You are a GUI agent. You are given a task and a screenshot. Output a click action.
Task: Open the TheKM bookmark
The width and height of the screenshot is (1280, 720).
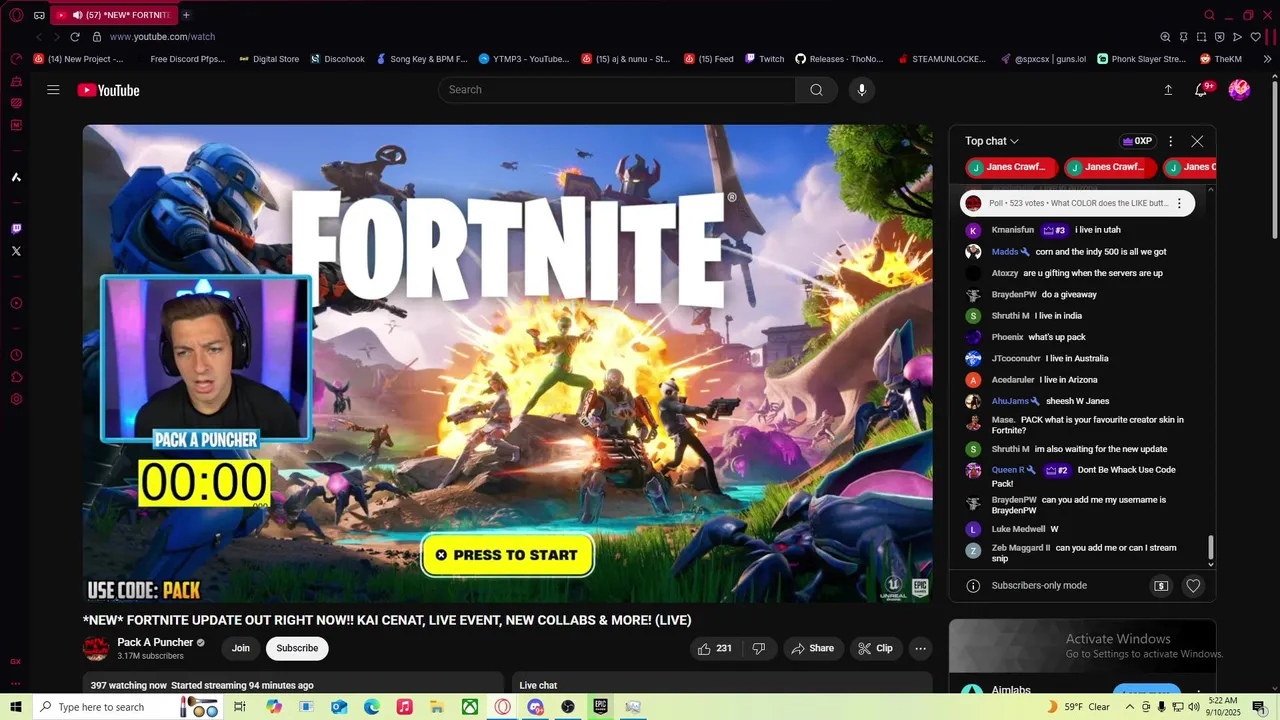(x=1221, y=59)
